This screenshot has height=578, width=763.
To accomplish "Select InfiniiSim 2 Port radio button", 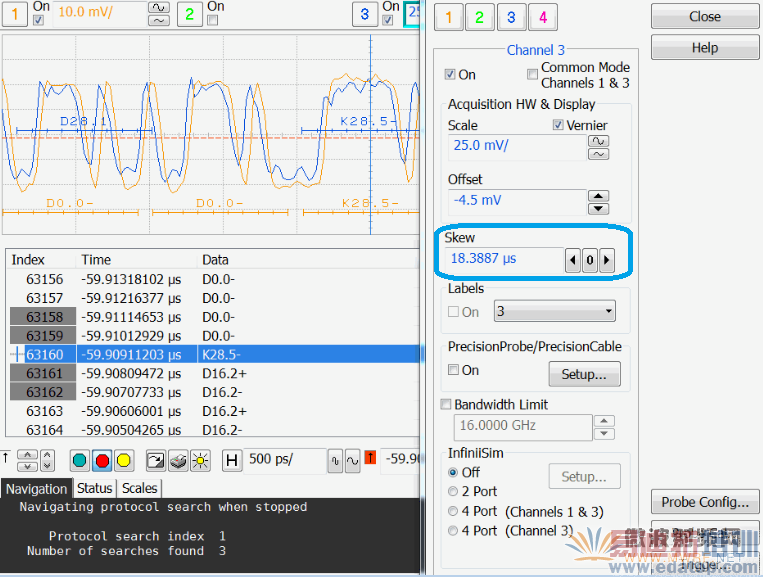I will [x=453, y=491].
